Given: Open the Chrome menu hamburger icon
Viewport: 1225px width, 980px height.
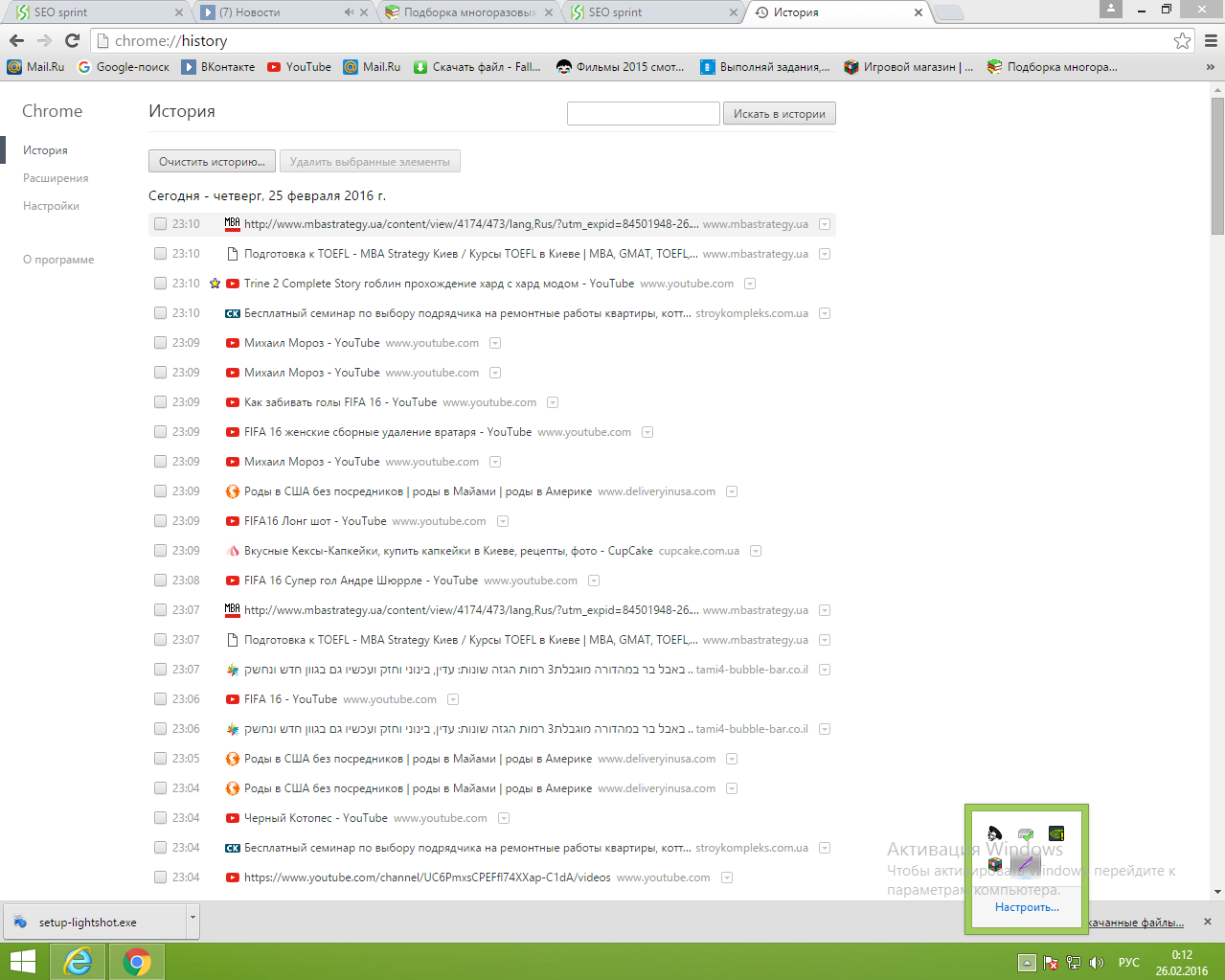Looking at the screenshot, I should (x=1211, y=40).
